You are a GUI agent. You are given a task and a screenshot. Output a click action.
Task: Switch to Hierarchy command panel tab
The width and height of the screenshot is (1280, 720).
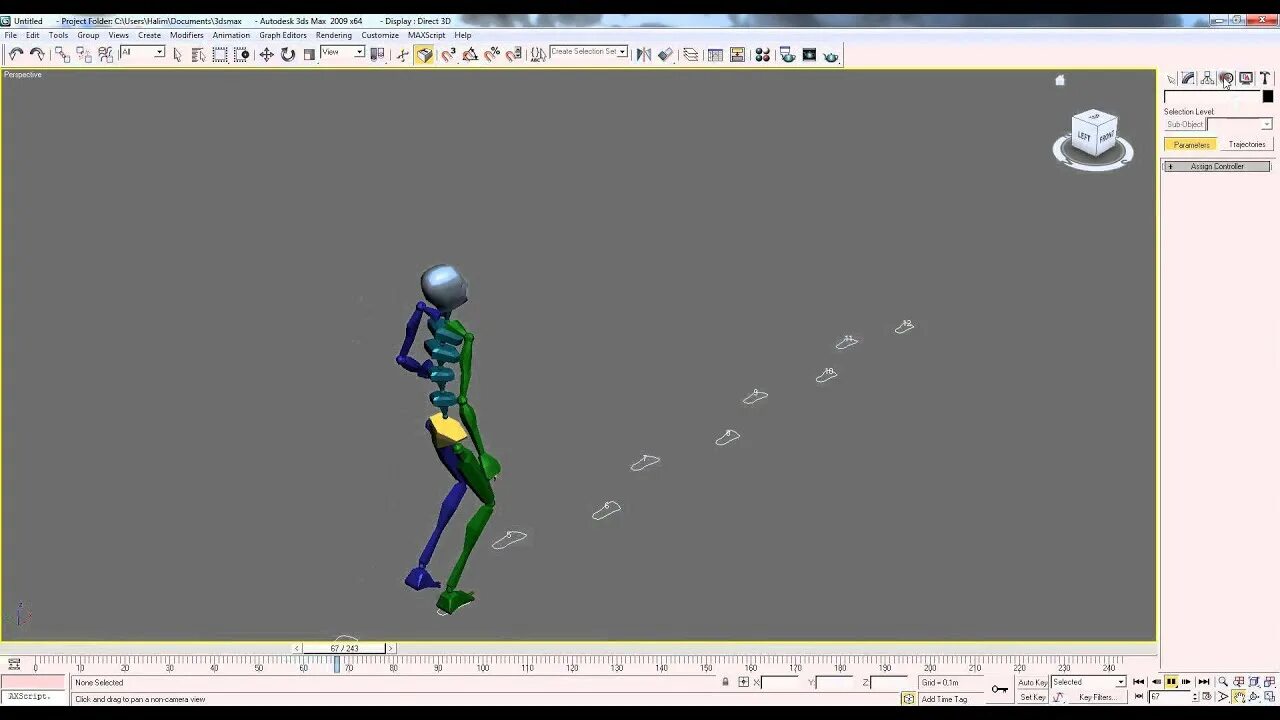pyautogui.click(x=1207, y=79)
